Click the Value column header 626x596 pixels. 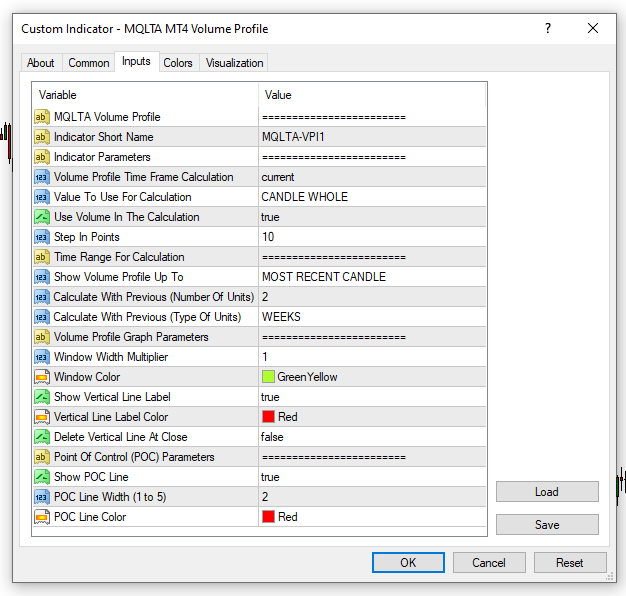point(372,95)
